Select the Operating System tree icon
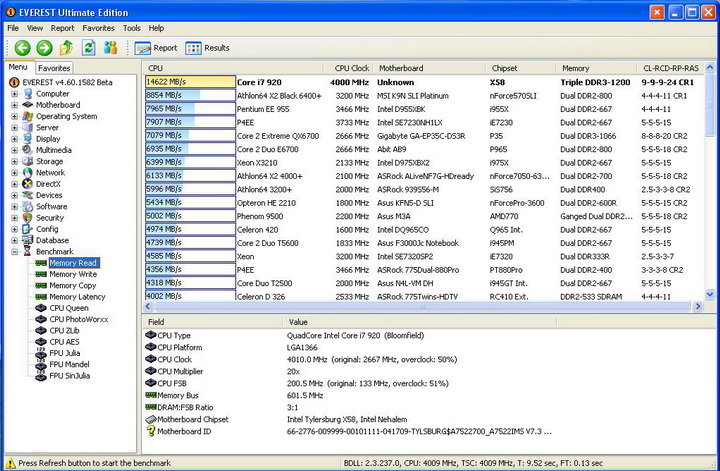 pyautogui.click(x=28, y=116)
